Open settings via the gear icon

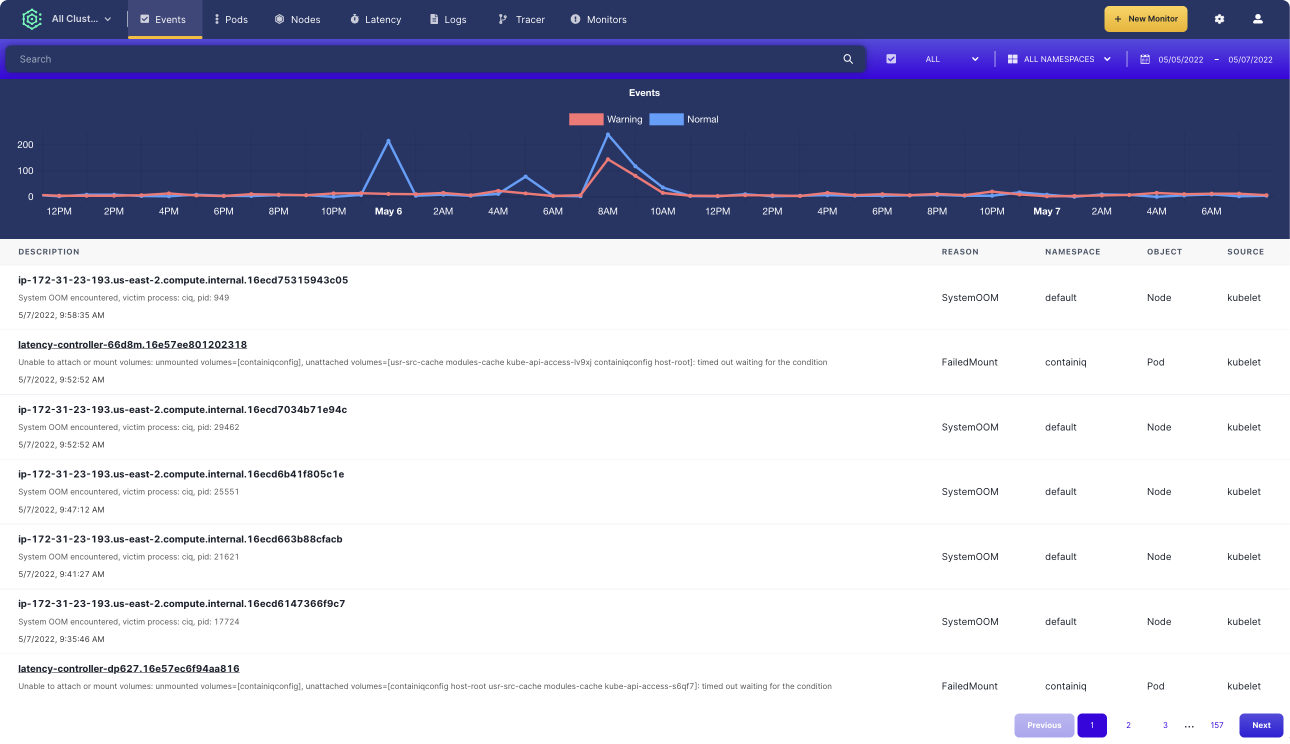pos(1219,19)
